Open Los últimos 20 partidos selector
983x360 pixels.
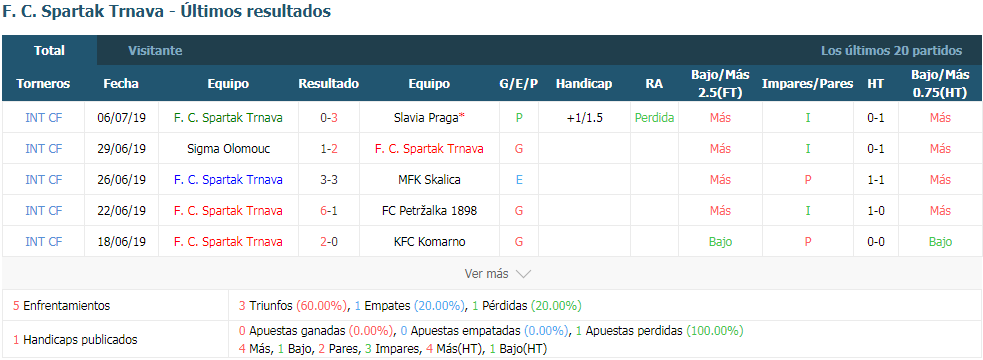coord(891,51)
